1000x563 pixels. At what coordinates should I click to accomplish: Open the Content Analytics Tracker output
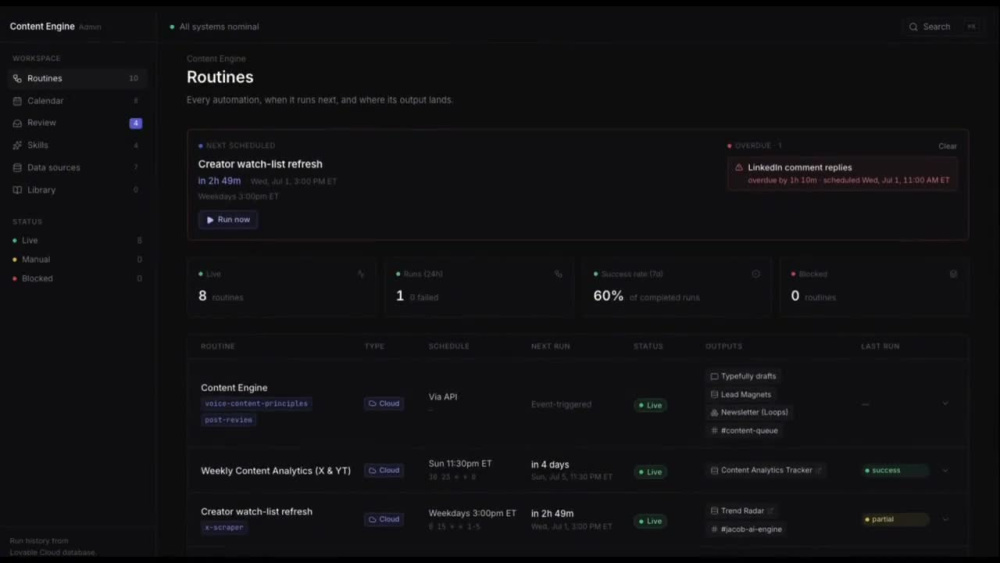[766, 471]
